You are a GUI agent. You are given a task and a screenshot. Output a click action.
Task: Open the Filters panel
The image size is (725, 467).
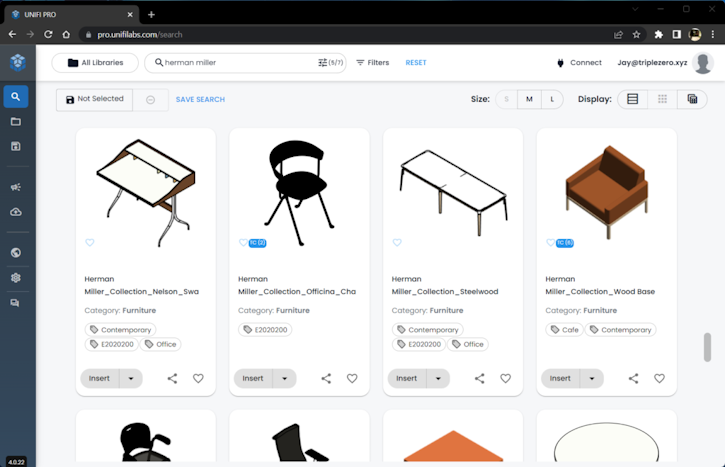pos(373,62)
